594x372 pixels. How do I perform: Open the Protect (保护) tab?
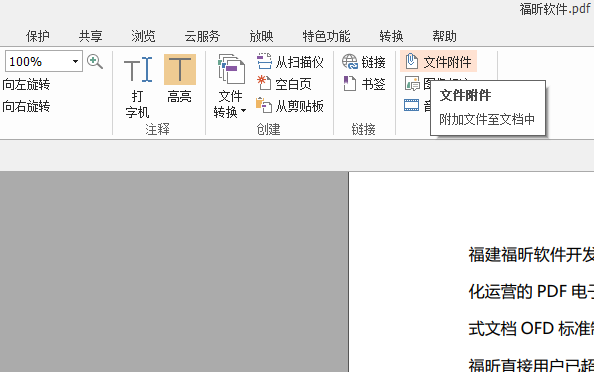[38, 36]
